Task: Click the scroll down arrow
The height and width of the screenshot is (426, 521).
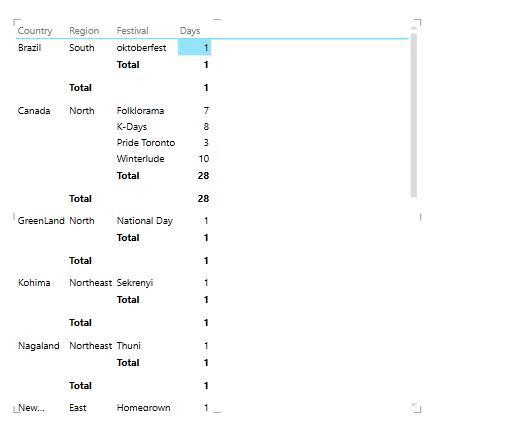Action: (x=414, y=405)
